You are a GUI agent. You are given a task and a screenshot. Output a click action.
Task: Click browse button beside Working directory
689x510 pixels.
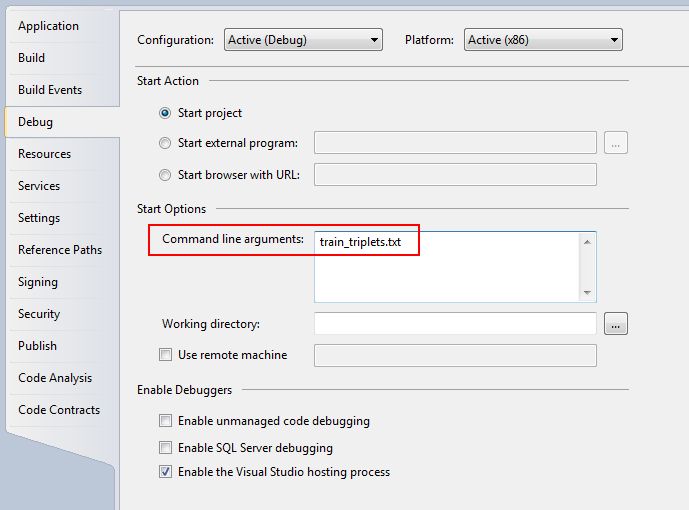(x=616, y=324)
